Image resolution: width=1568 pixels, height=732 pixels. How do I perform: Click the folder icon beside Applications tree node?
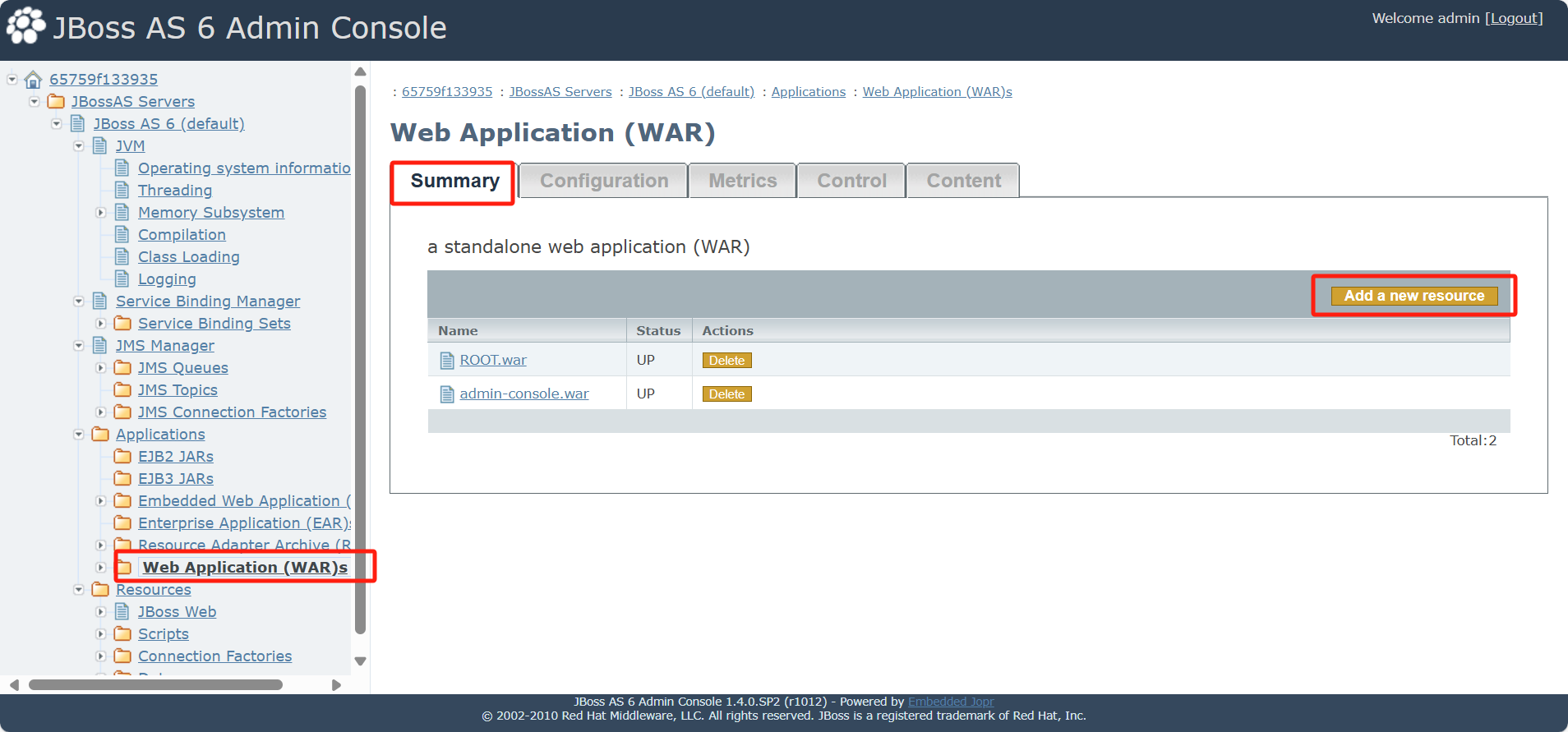100,435
